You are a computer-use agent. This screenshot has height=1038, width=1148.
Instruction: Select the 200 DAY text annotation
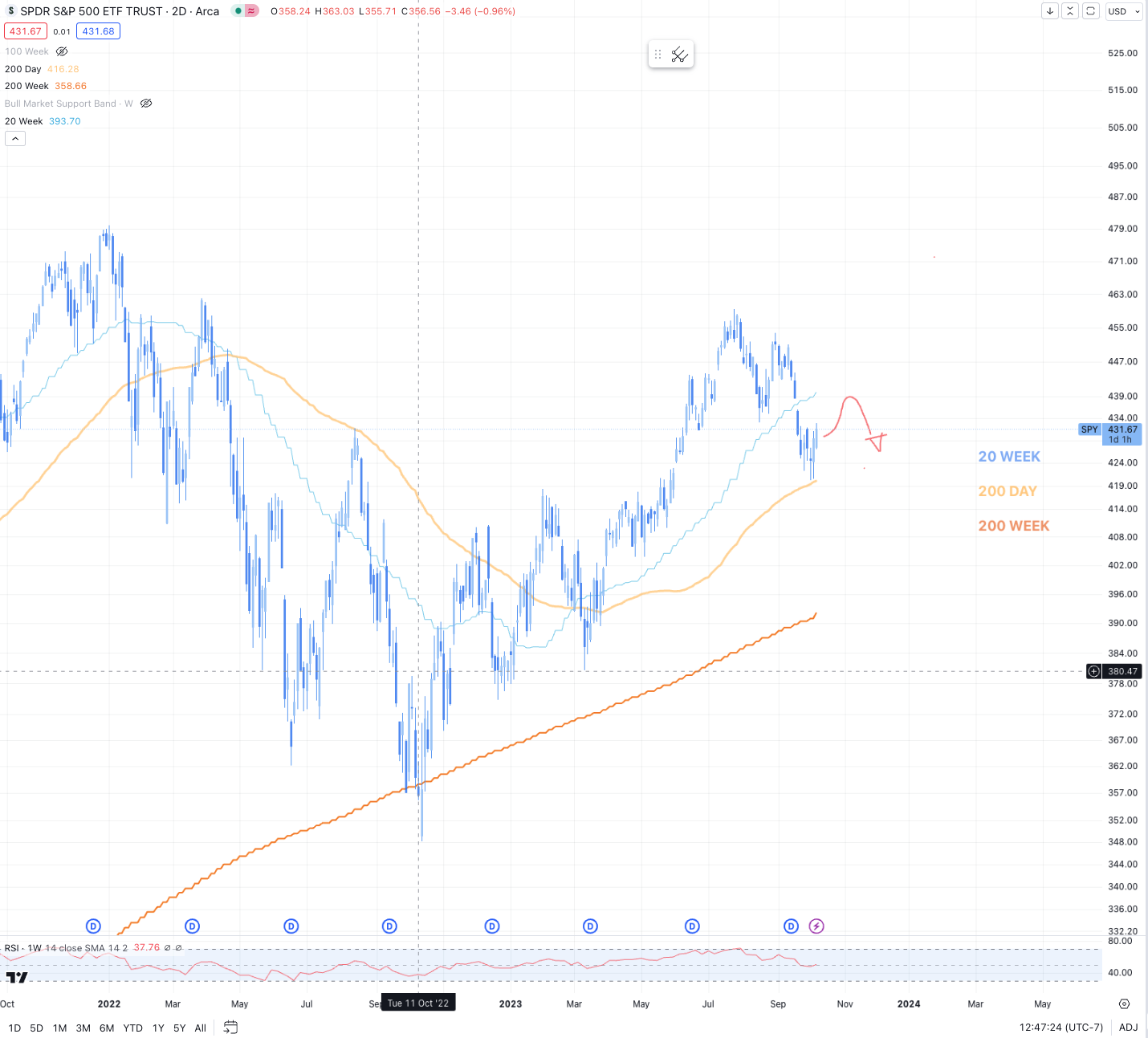point(1008,491)
